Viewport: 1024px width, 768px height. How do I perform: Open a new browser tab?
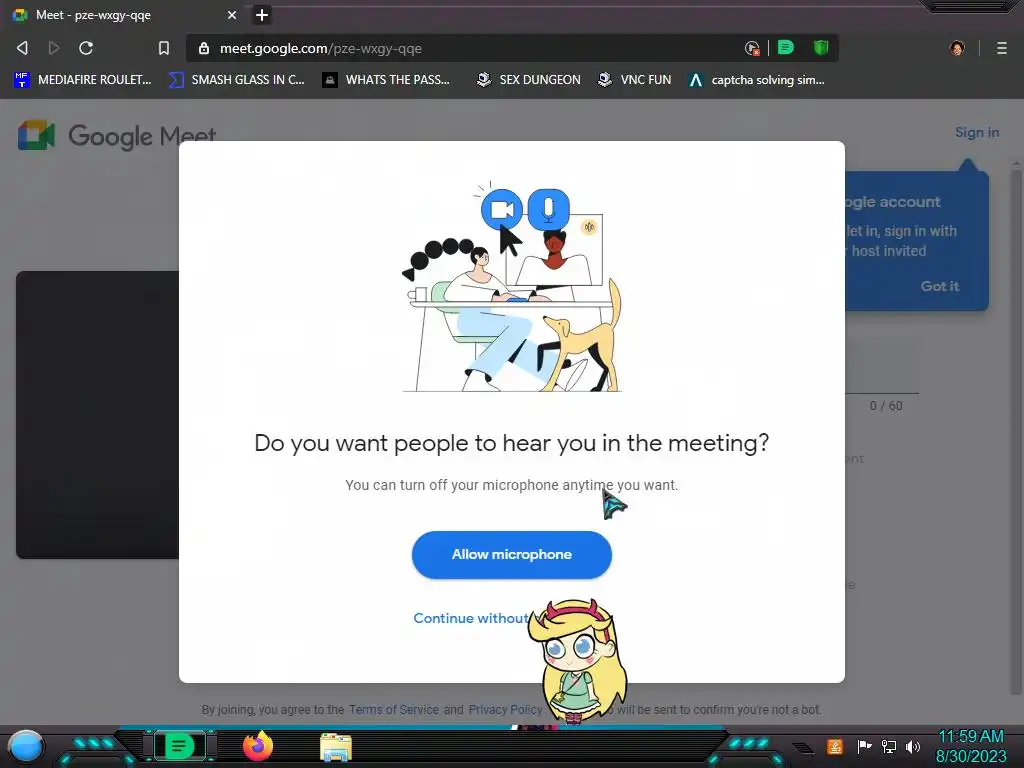click(x=262, y=15)
